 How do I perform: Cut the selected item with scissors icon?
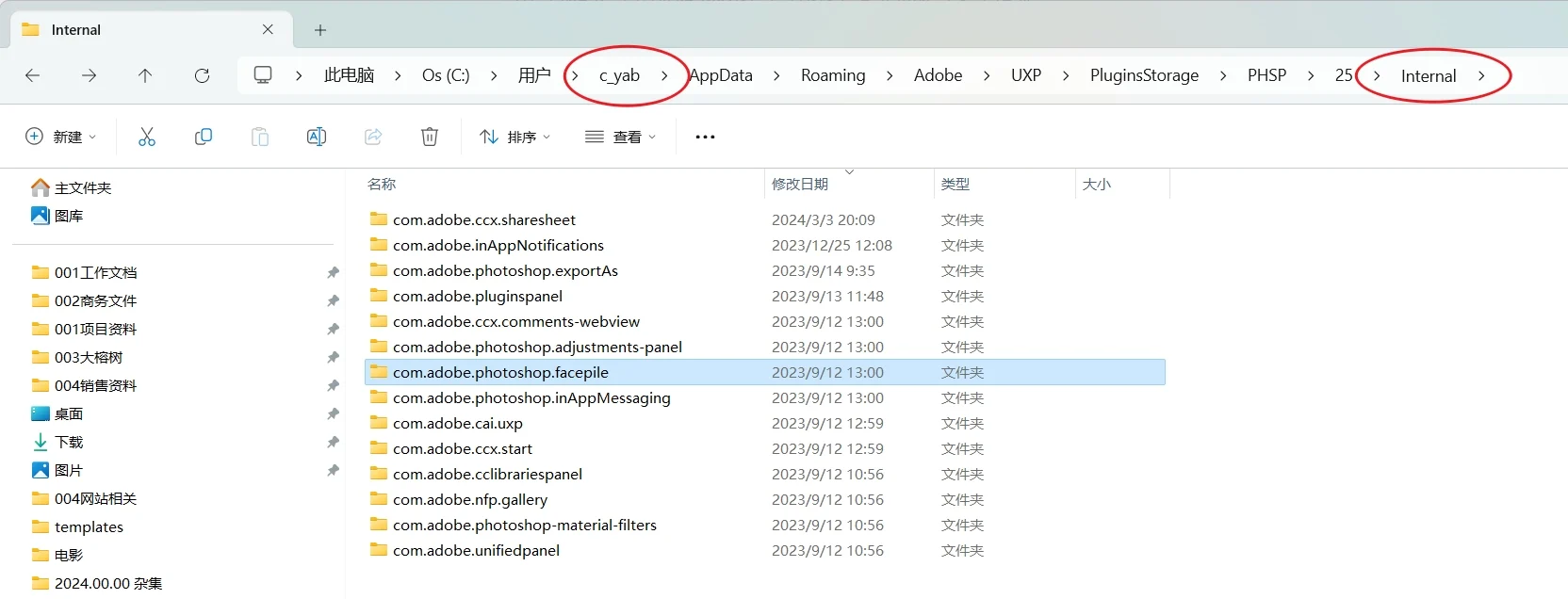point(147,137)
